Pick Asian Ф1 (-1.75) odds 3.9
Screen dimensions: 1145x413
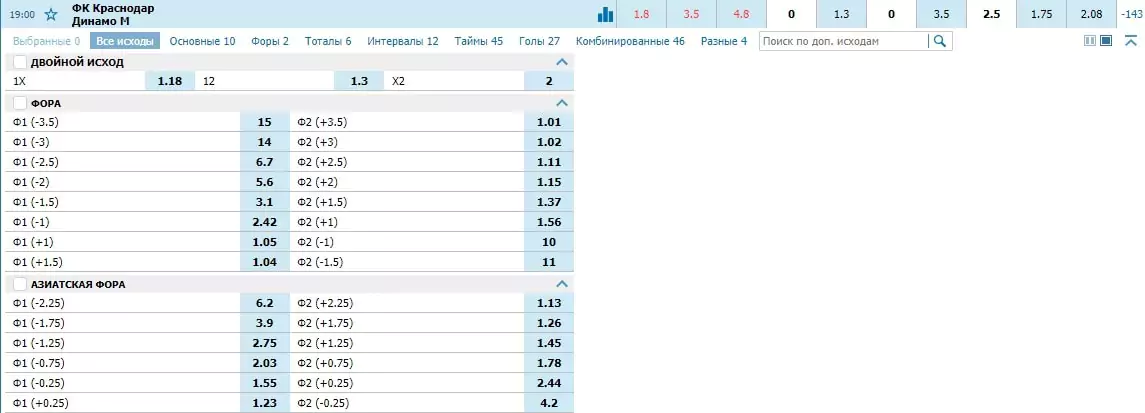click(x=265, y=323)
